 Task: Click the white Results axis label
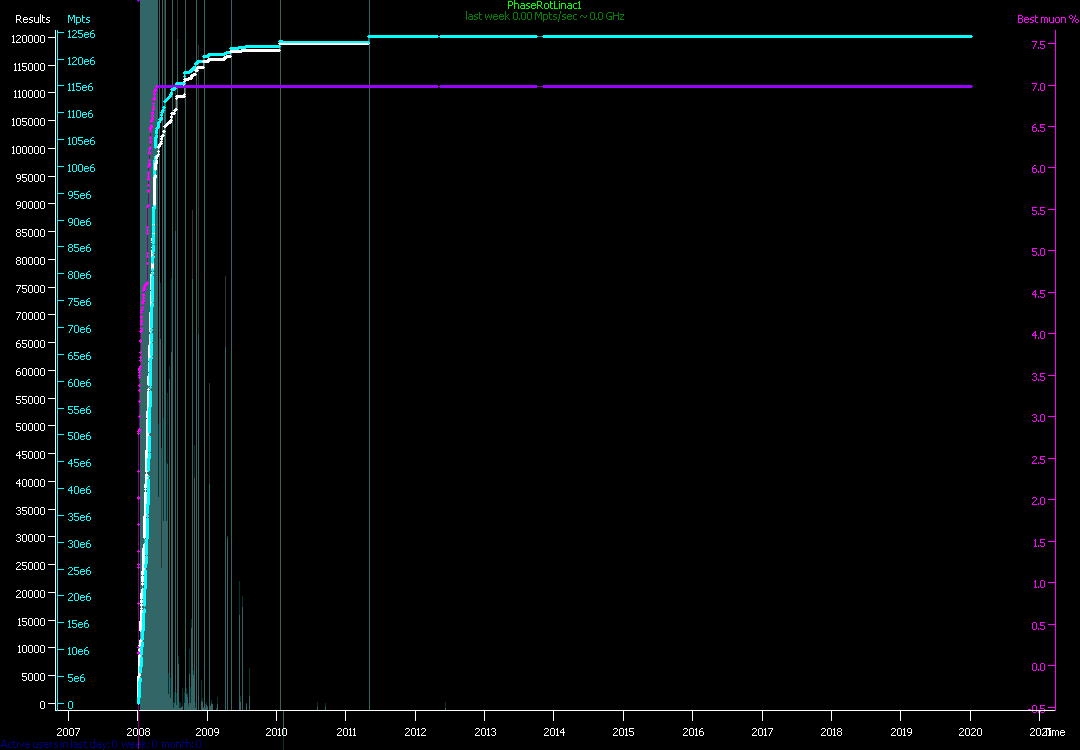point(33,19)
